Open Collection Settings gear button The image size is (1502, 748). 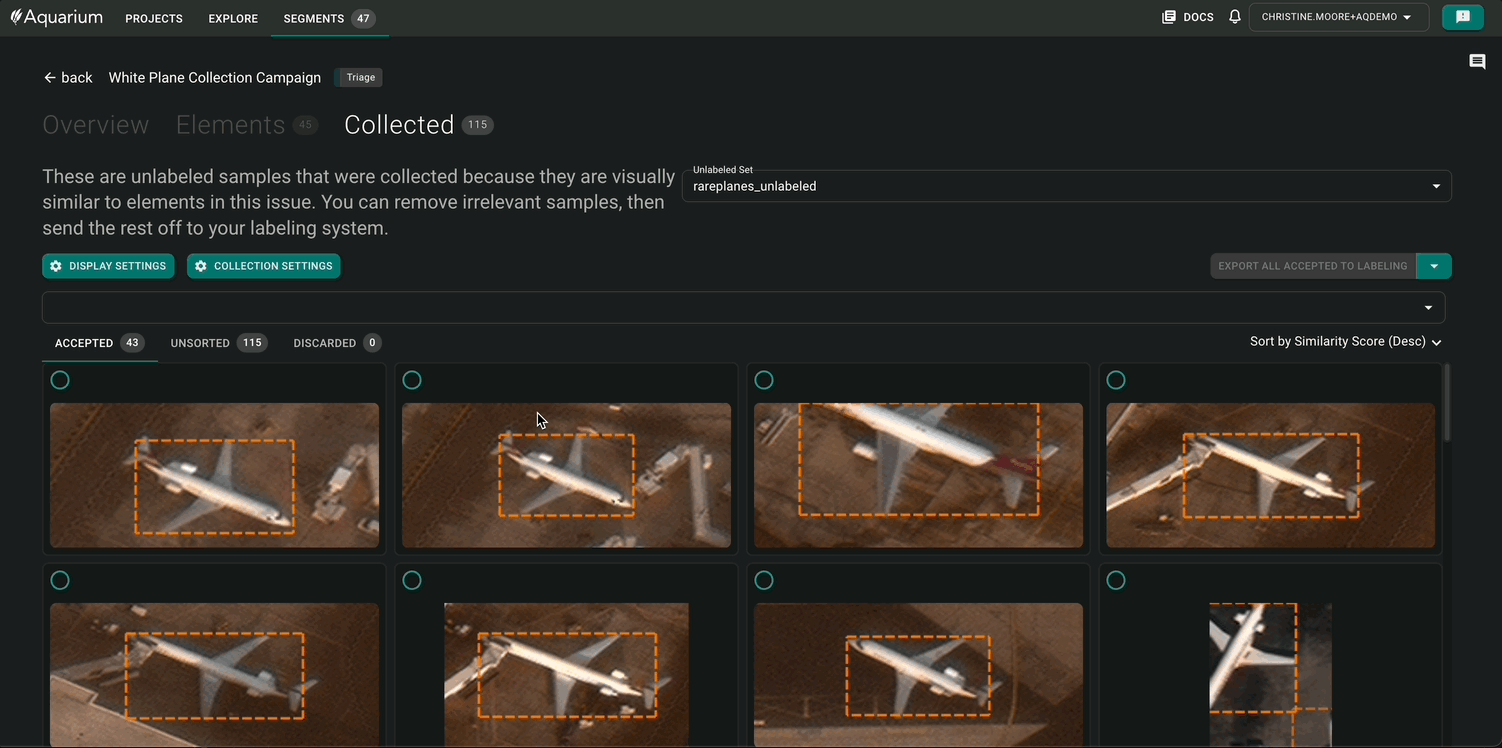pos(264,266)
